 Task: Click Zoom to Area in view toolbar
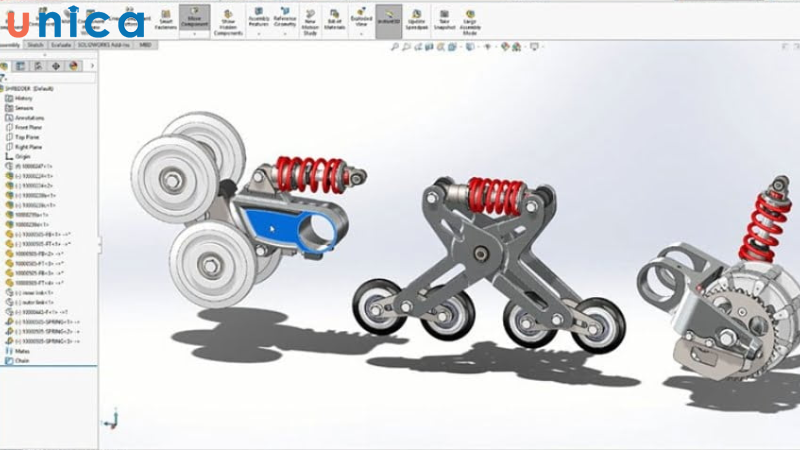[x=406, y=47]
